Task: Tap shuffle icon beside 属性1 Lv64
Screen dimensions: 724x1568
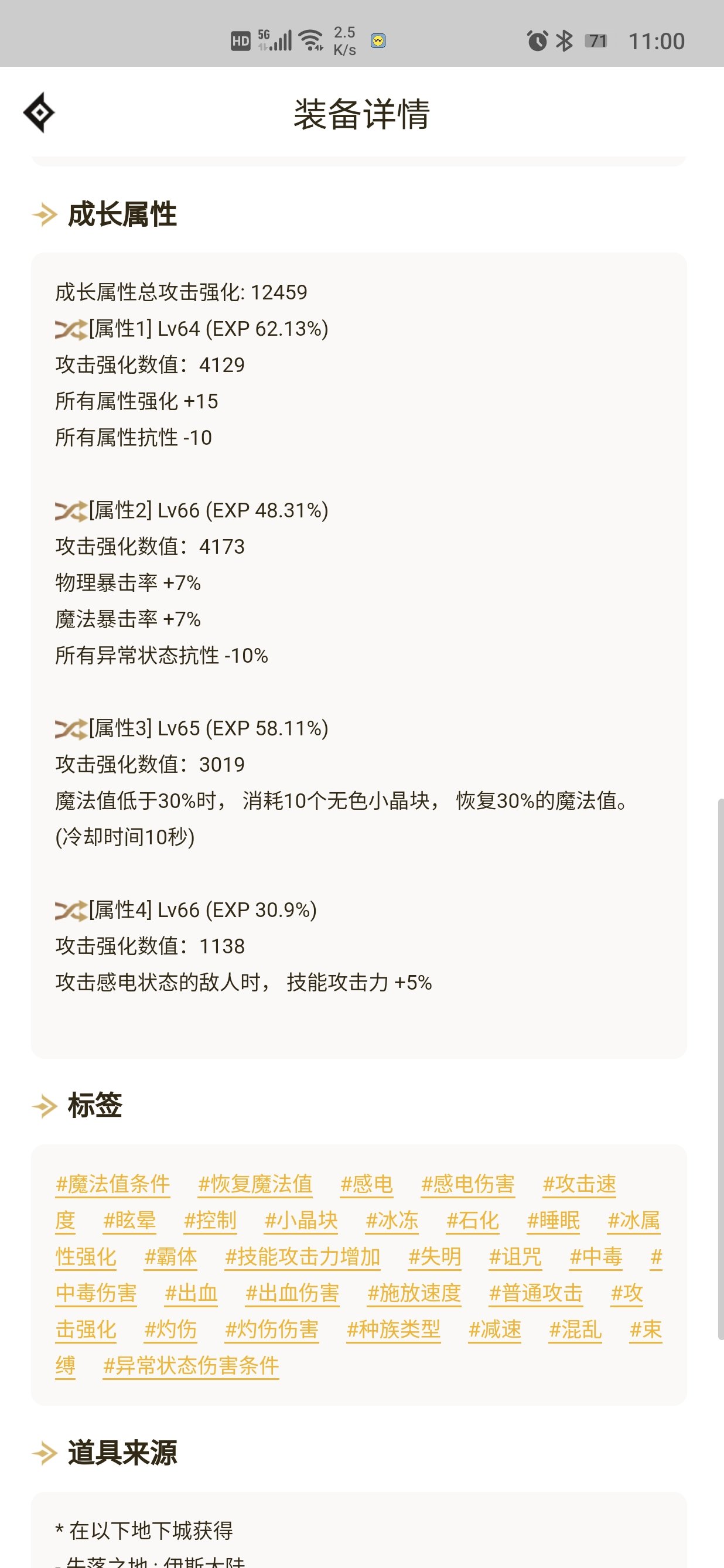Action: tap(71, 329)
